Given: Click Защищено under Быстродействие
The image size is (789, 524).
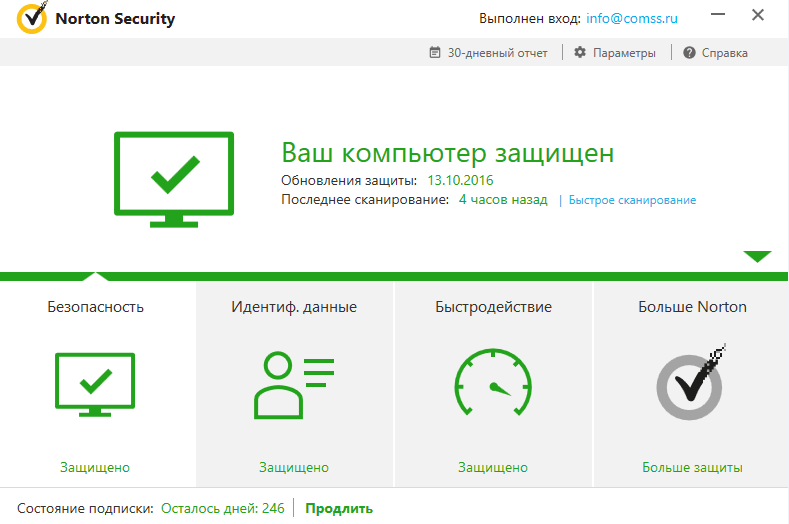Looking at the screenshot, I should pyautogui.click(x=493, y=467).
